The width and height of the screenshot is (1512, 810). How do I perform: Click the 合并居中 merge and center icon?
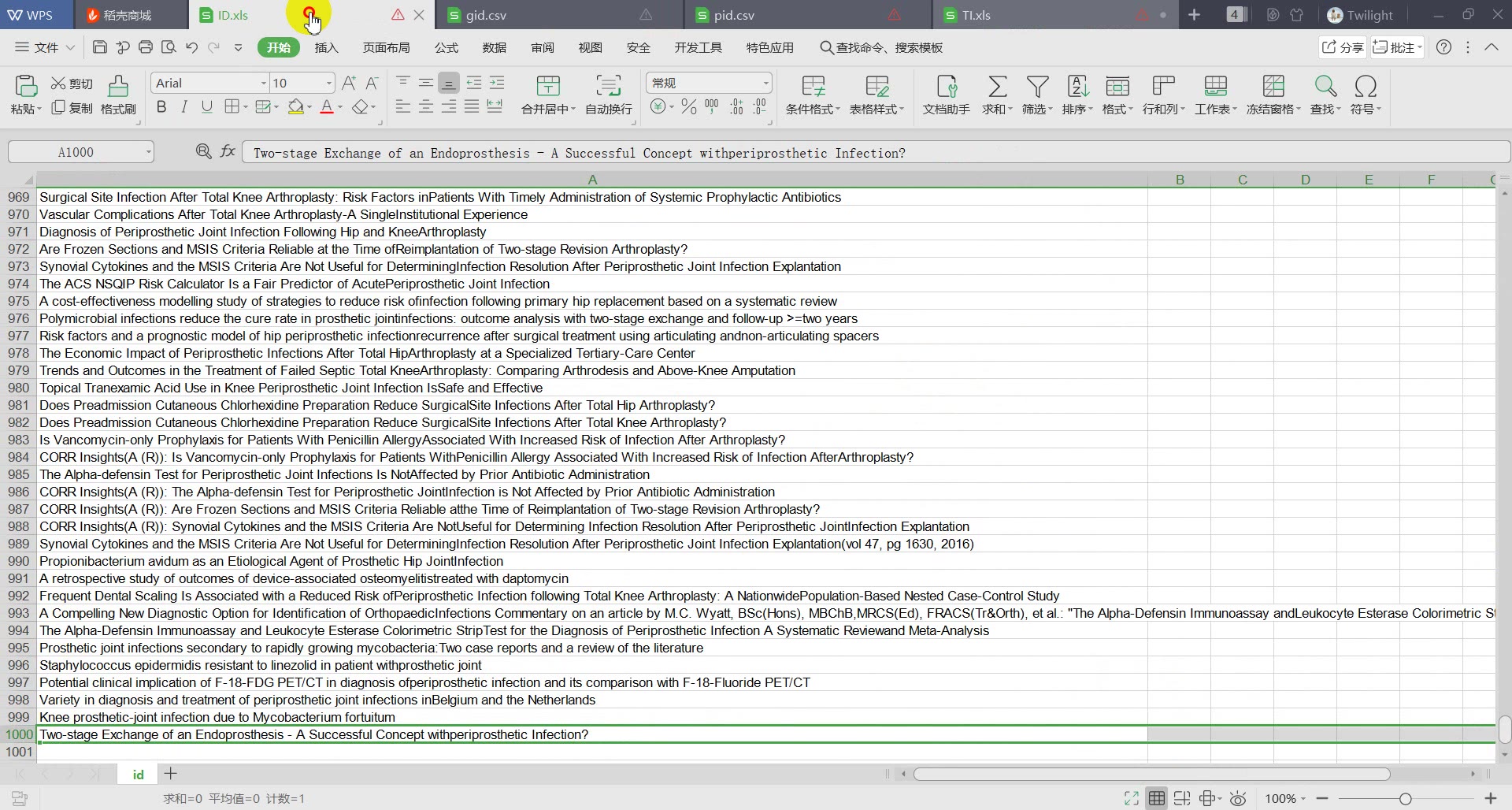pyautogui.click(x=548, y=86)
